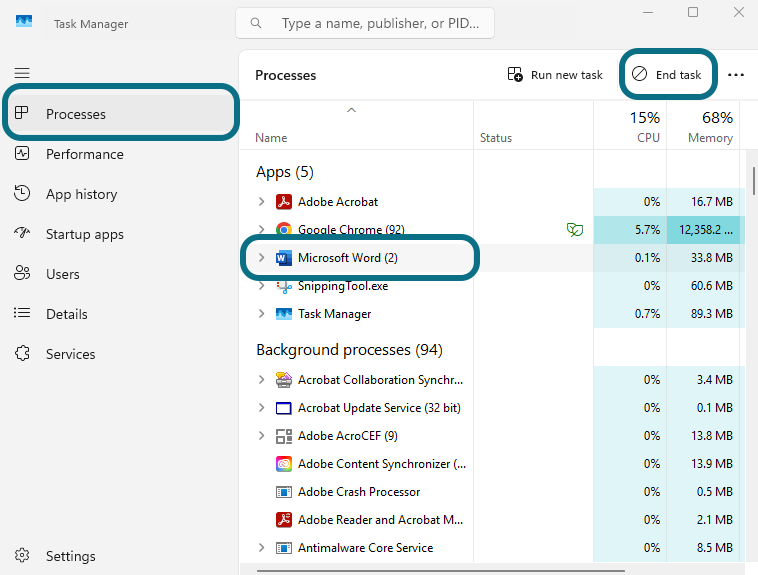Click the Adobe Content Synchronizer icon
Screen dimensions: 758x575
point(284,464)
